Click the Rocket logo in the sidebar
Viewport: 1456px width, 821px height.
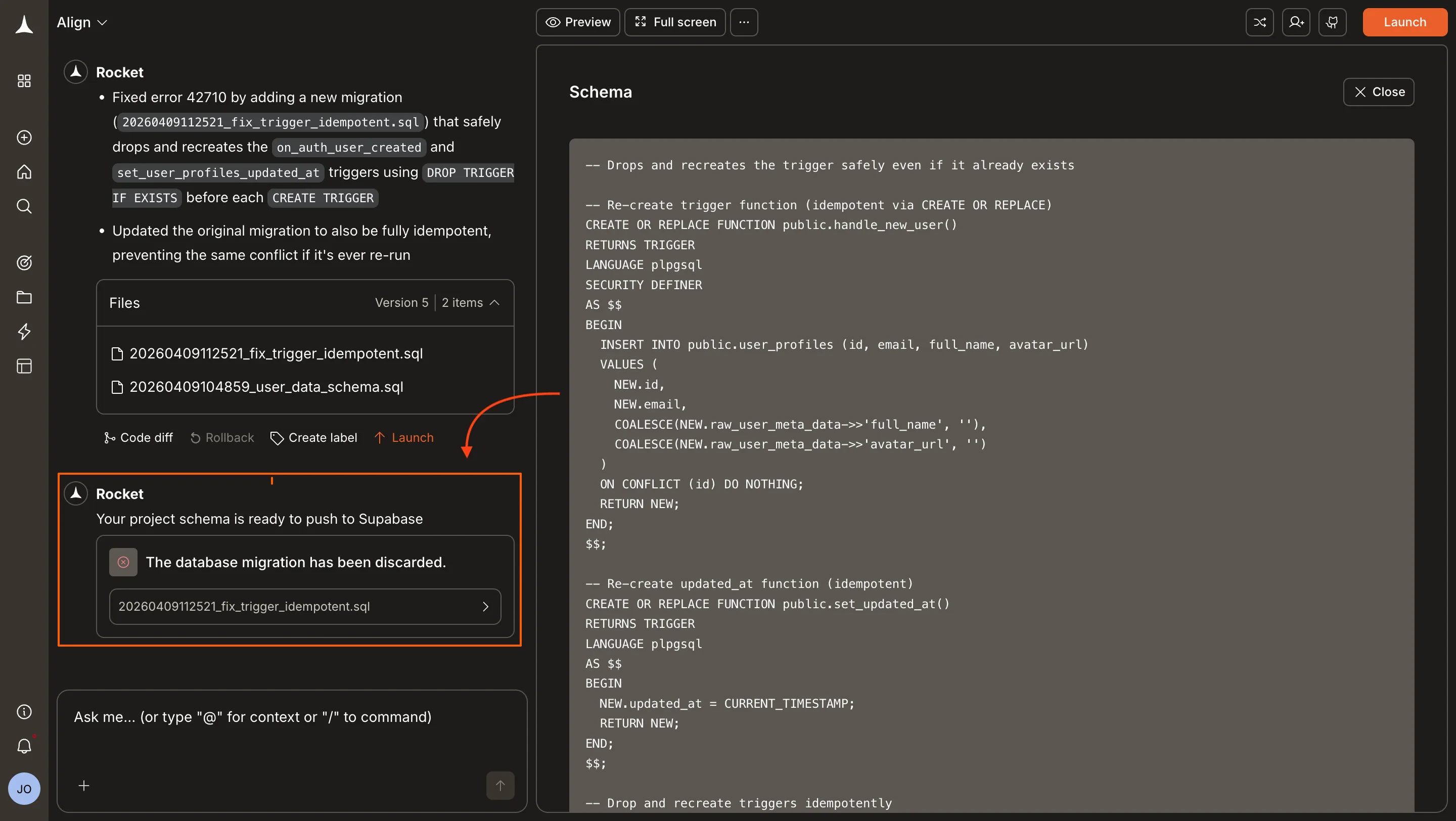point(24,24)
